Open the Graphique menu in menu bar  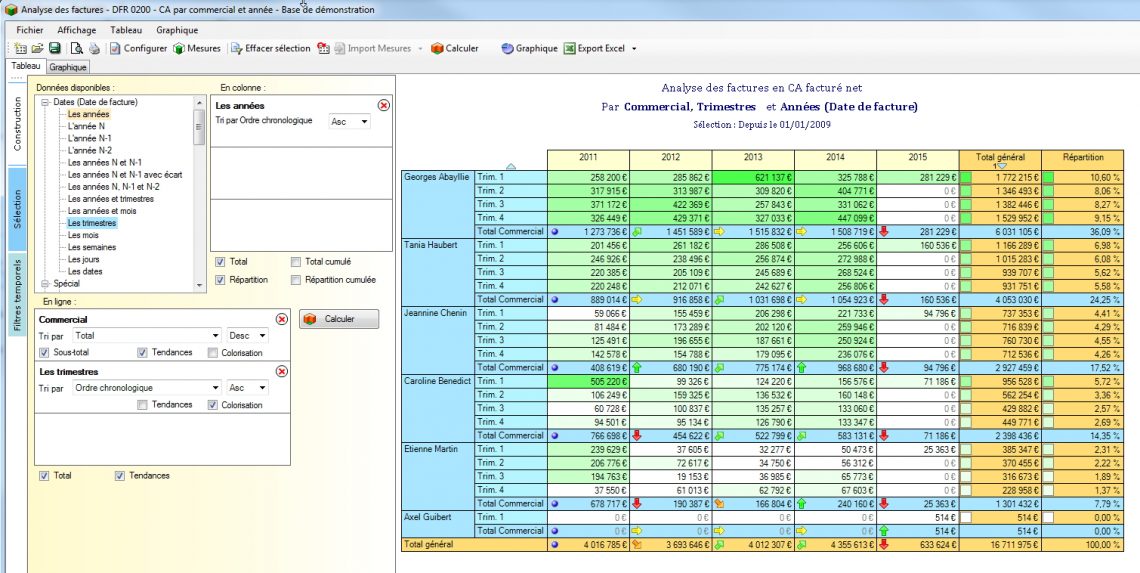coord(177,31)
